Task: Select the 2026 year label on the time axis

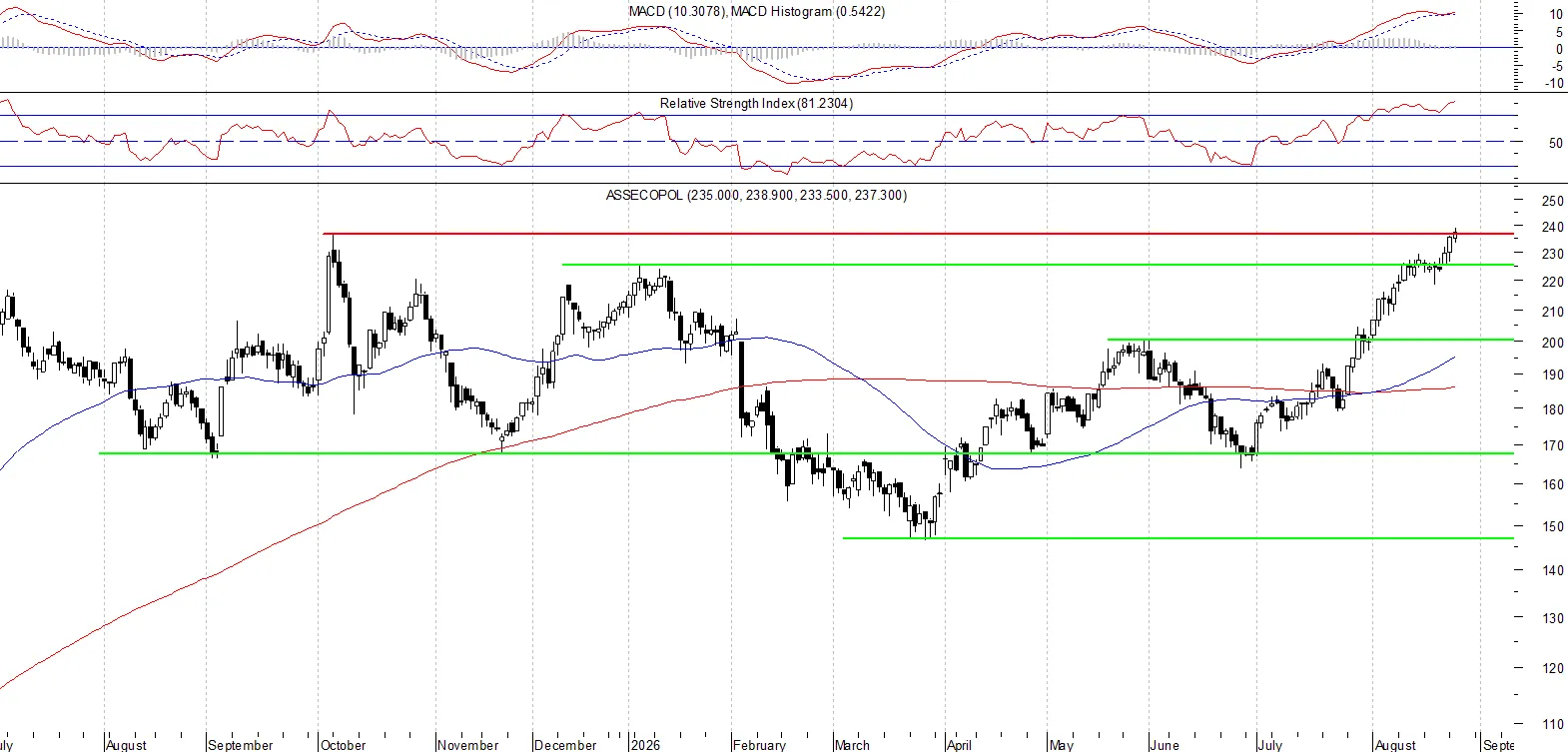Action: 645,745
